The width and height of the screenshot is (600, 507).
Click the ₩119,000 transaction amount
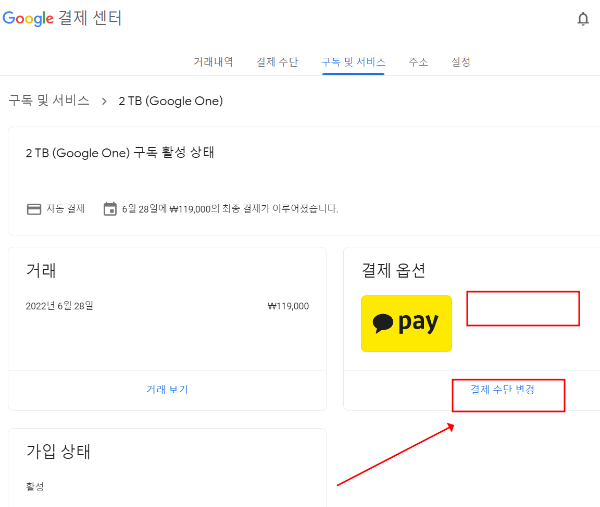pos(288,306)
